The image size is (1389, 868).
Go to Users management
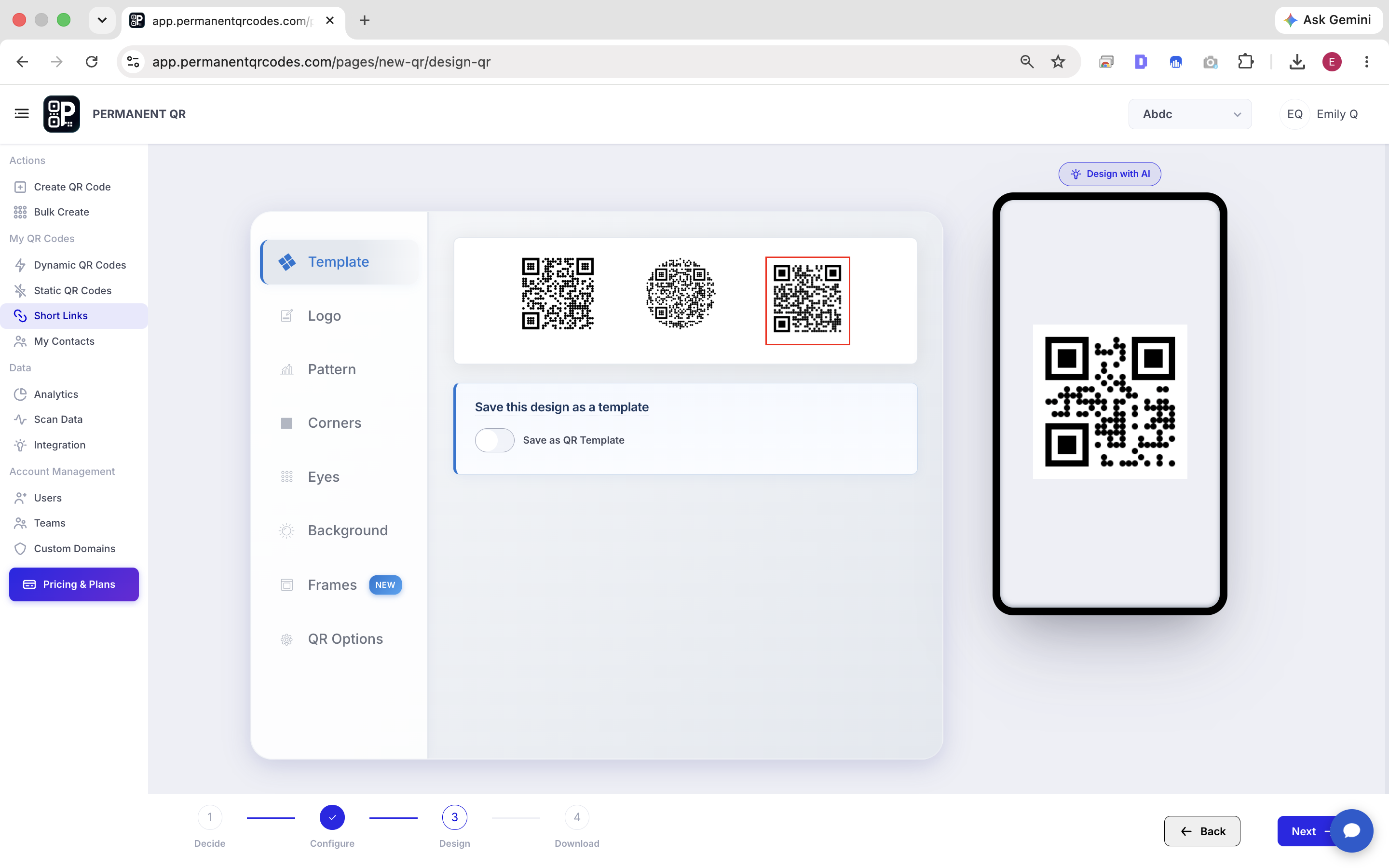click(48, 498)
